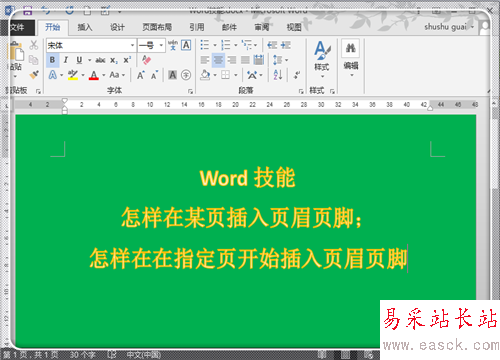Toggle strikethrough abc button
This screenshot has width=500, height=360.
click(100, 60)
